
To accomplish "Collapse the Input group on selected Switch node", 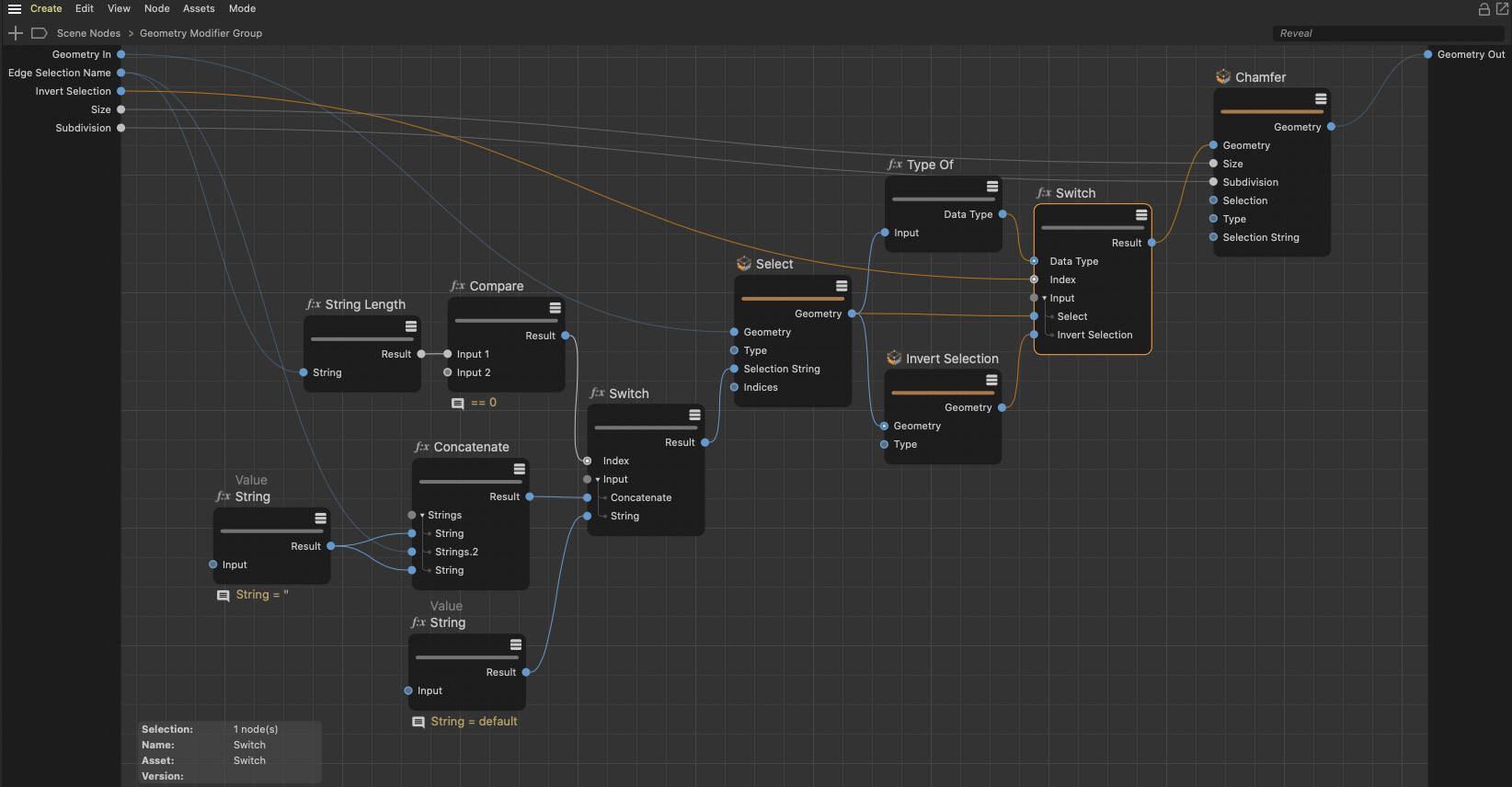I will click(1045, 299).
